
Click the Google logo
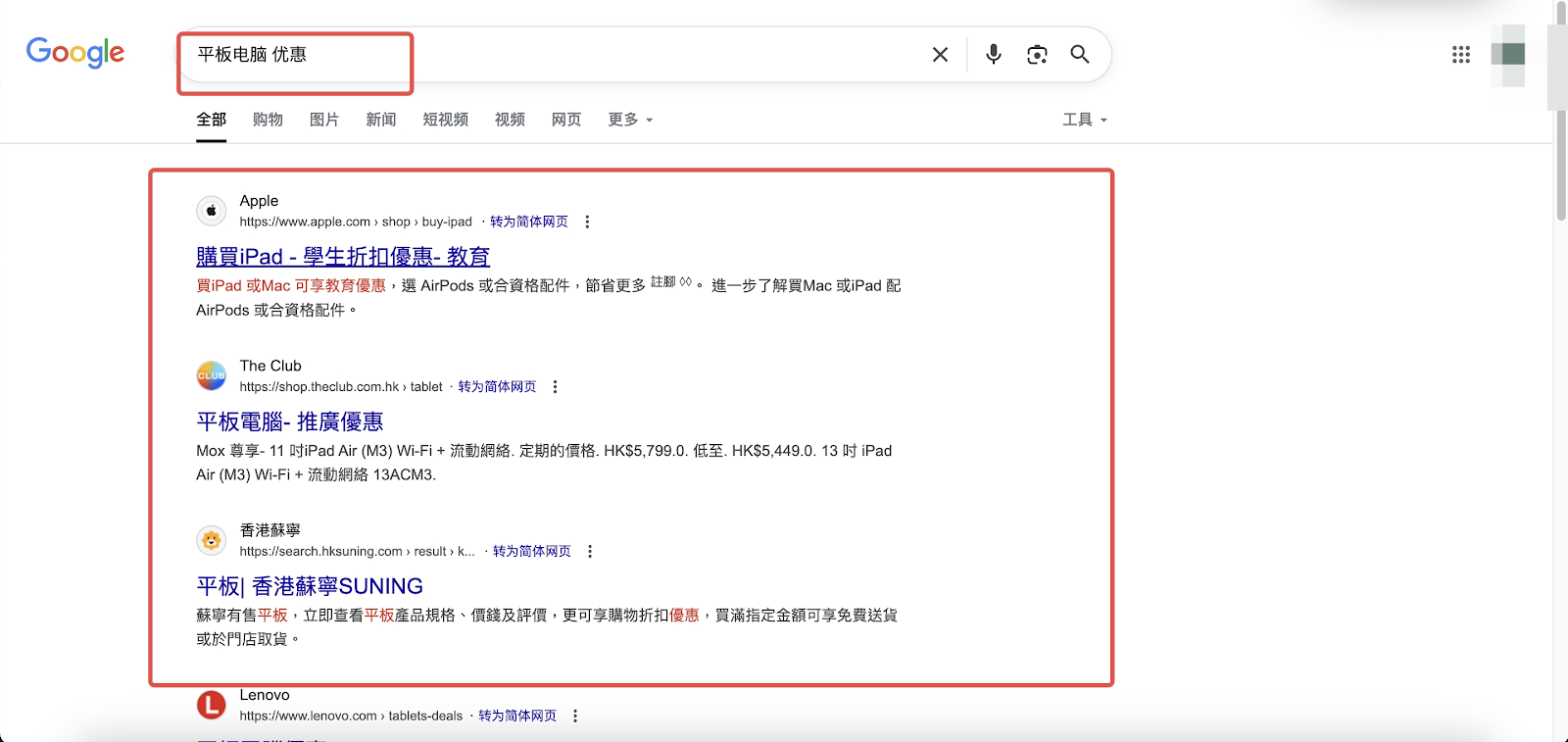tap(75, 53)
